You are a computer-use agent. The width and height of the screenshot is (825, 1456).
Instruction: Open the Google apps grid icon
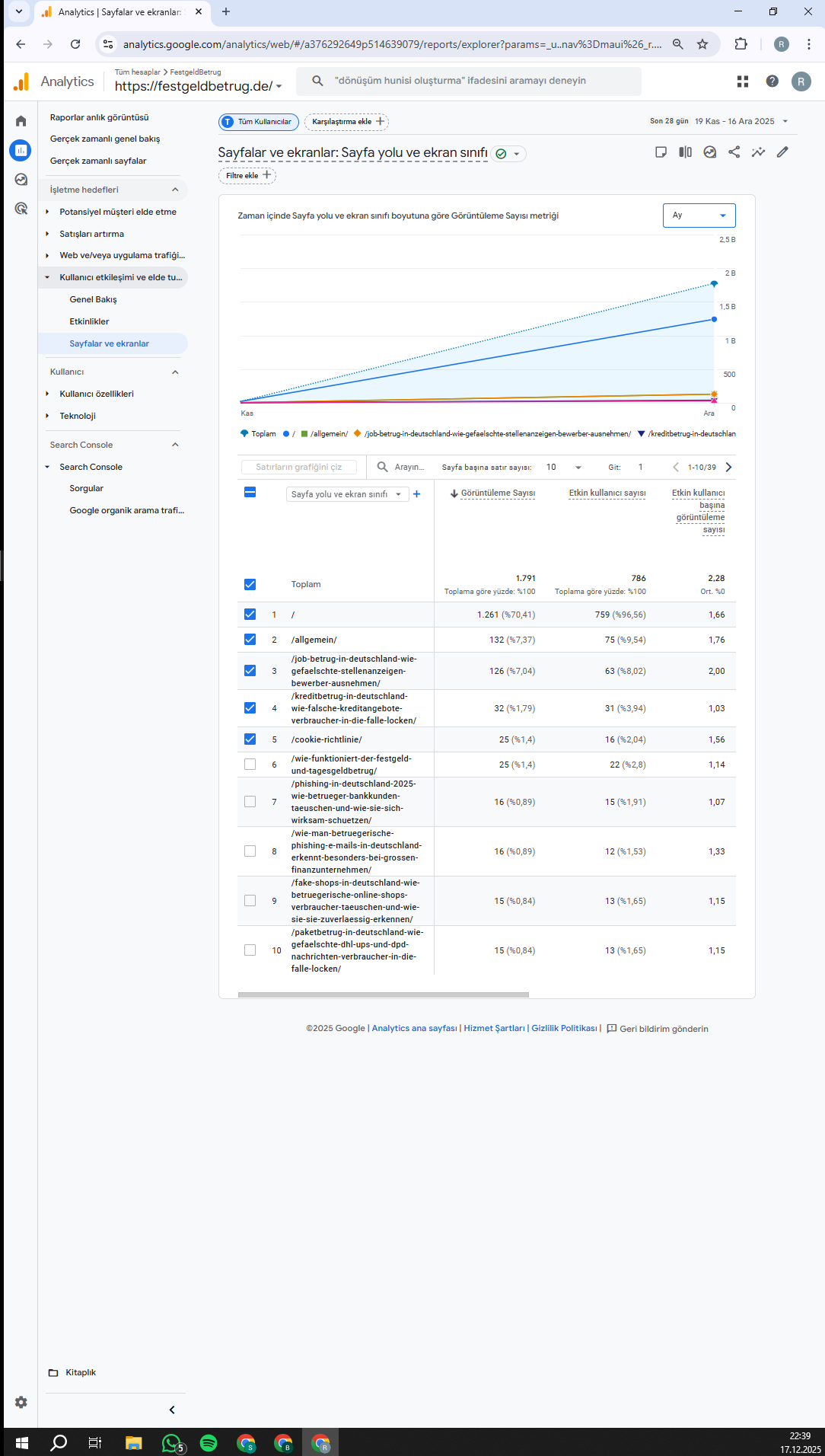(x=743, y=81)
